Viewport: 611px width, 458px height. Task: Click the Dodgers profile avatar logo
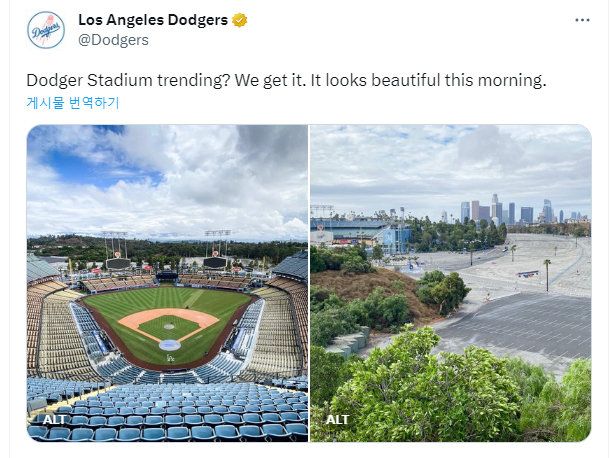point(46,30)
